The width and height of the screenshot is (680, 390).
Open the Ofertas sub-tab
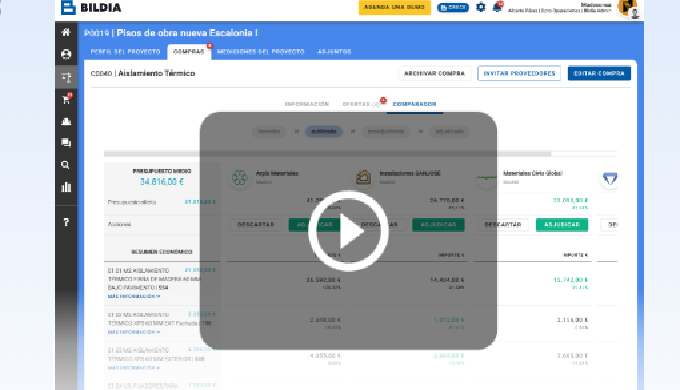(x=361, y=104)
